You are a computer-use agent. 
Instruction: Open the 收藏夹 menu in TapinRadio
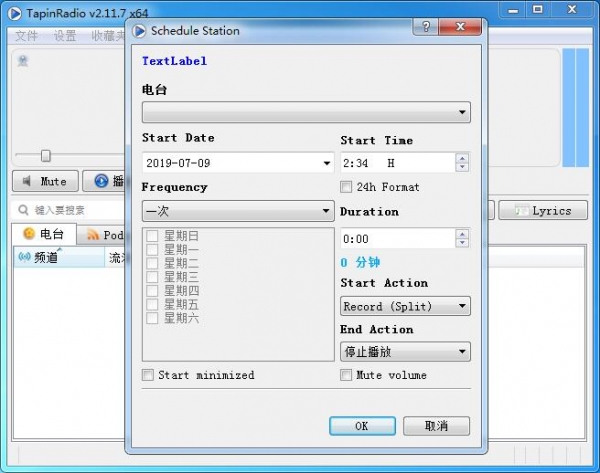[108, 36]
